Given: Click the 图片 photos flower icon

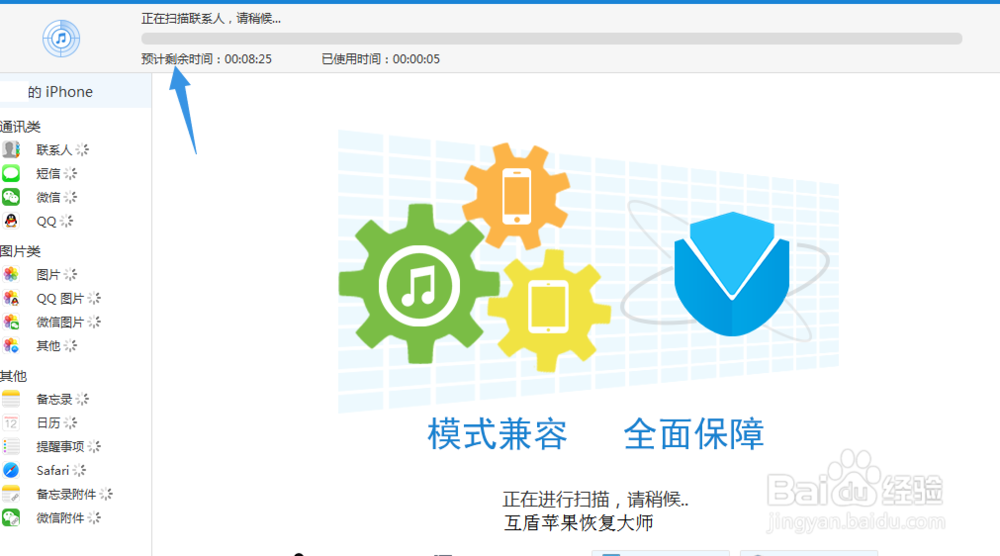Looking at the screenshot, I should tap(11, 274).
